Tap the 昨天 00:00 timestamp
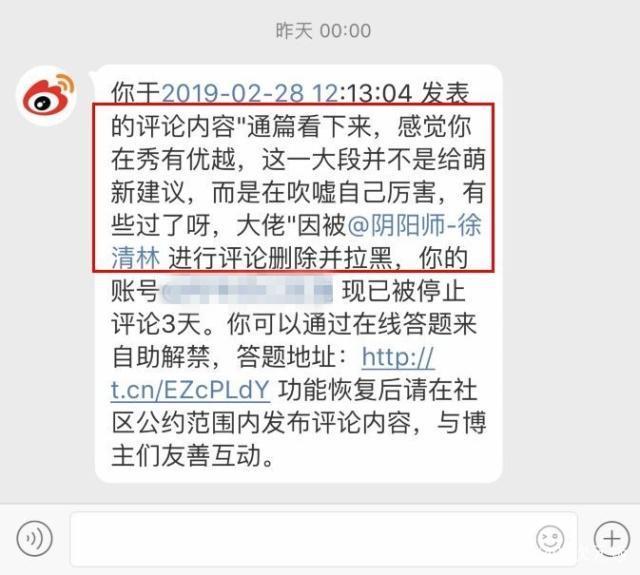Screen dimensions: 640x575 pyautogui.click(x=323, y=31)
